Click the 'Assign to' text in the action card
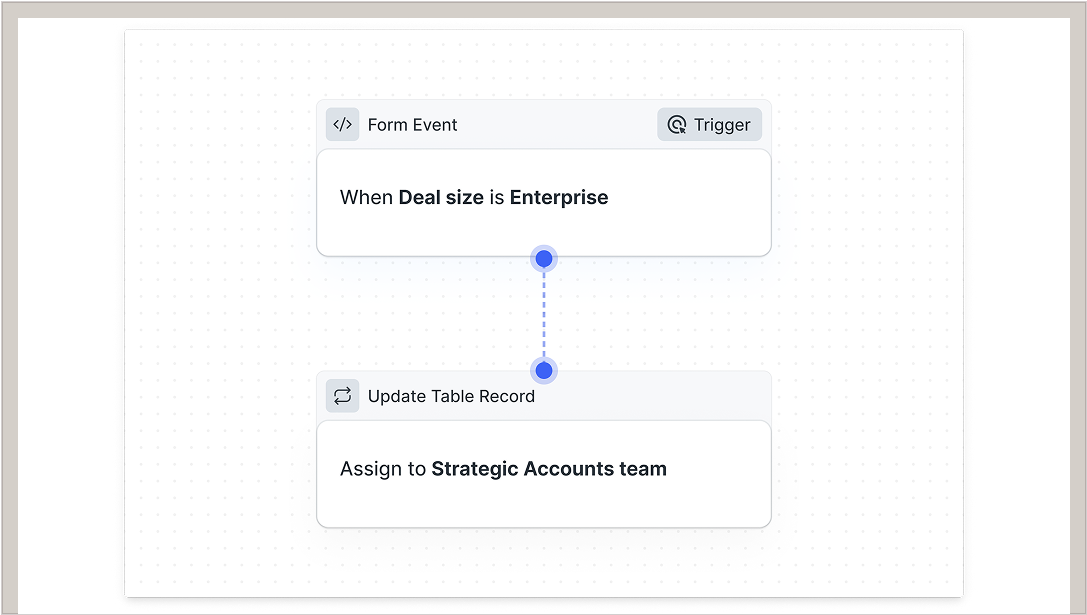Image resolution: width=1087 pixels, height=615 pixels. (x=383, y=469)
